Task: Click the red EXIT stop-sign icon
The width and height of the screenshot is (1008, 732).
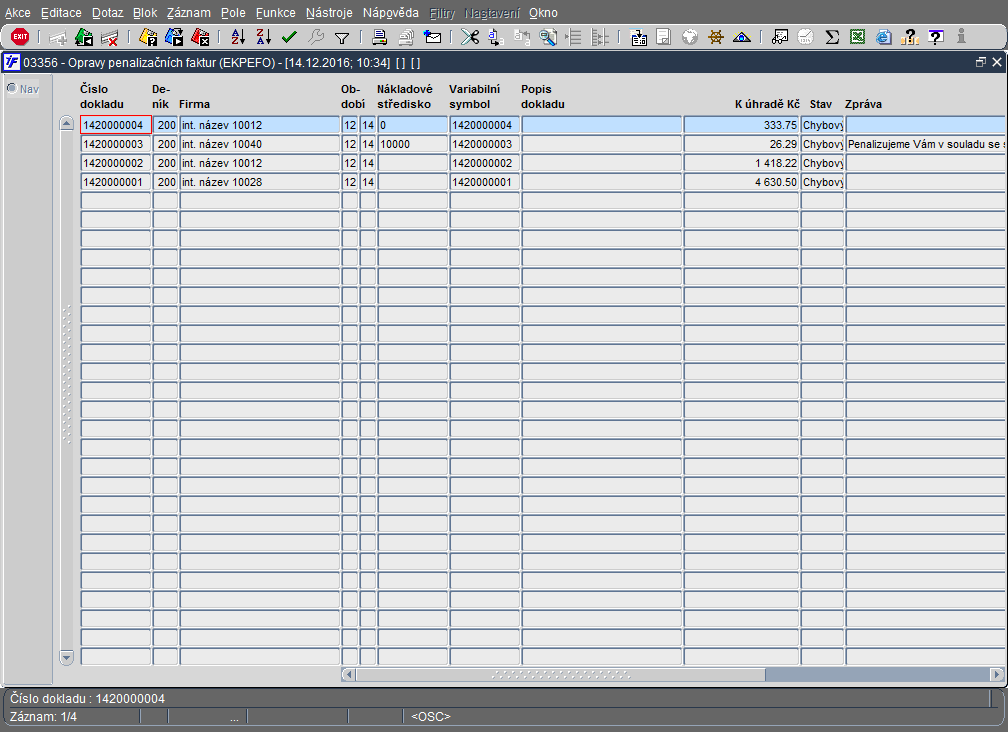Action: click(x=20, y=37)
